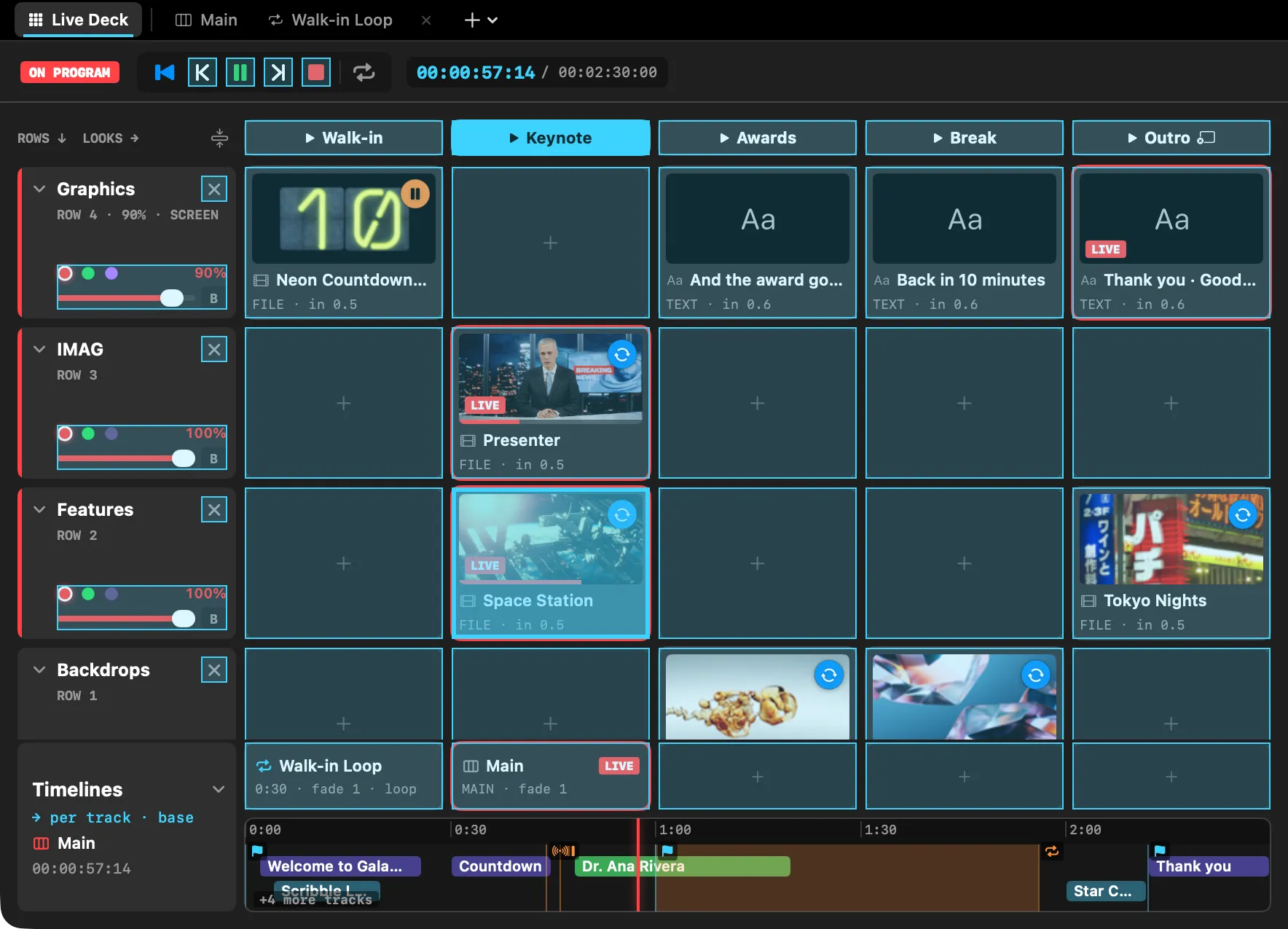Click orange audio cue icon on timeline
Viewport: 1288px width, 929px height.
(564, 850)
